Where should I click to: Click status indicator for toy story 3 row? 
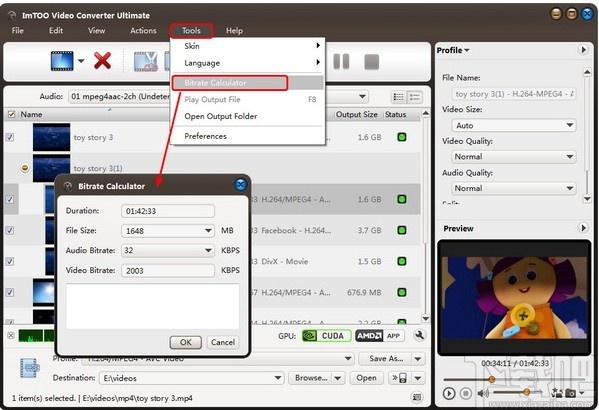coord(401,137)
